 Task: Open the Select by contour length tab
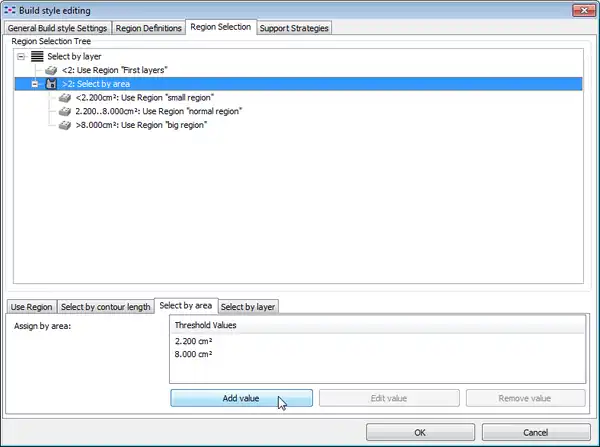105,306
